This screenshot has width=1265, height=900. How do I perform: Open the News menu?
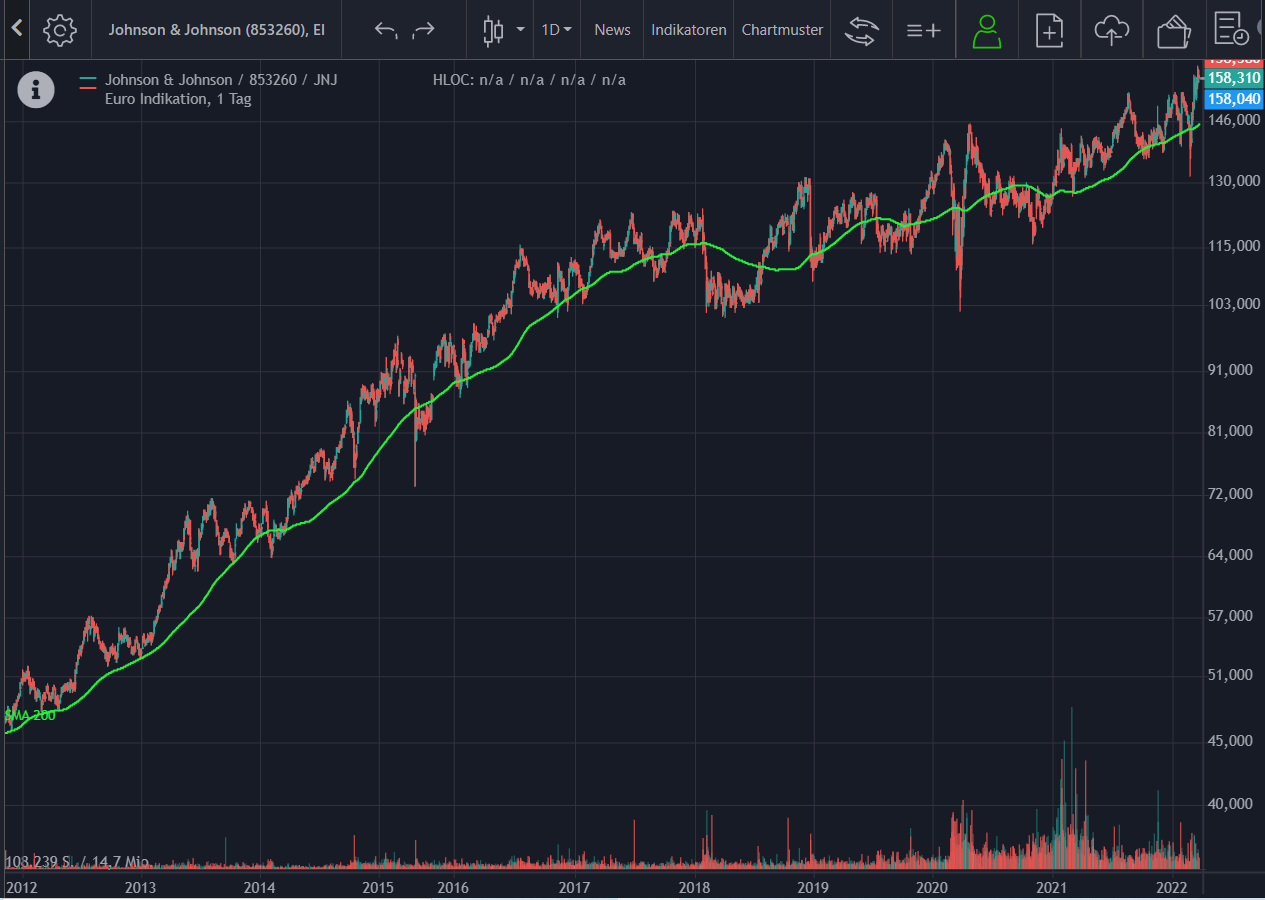[x=612, y=30]
